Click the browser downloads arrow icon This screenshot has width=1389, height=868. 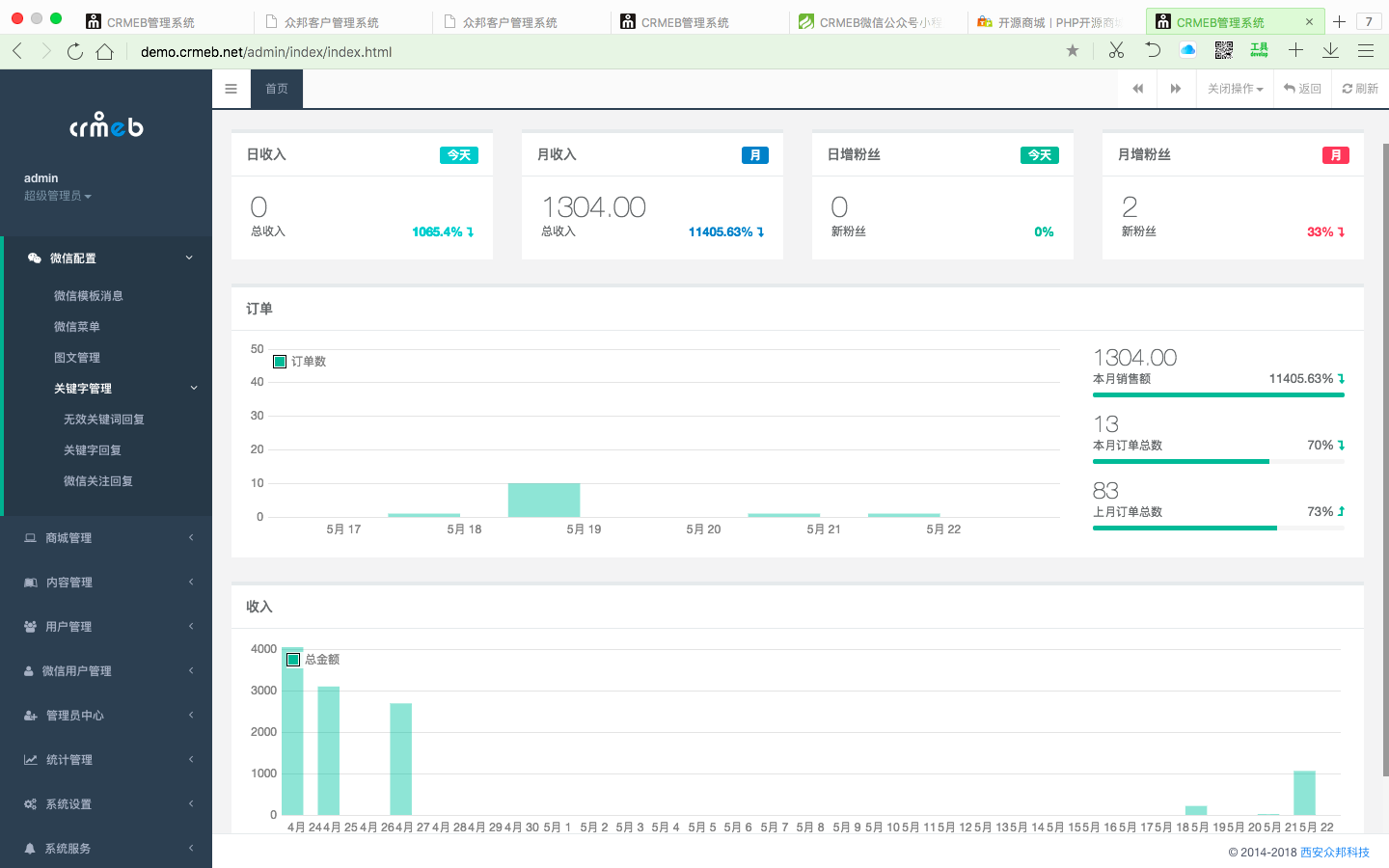[x=1330, y=50]
